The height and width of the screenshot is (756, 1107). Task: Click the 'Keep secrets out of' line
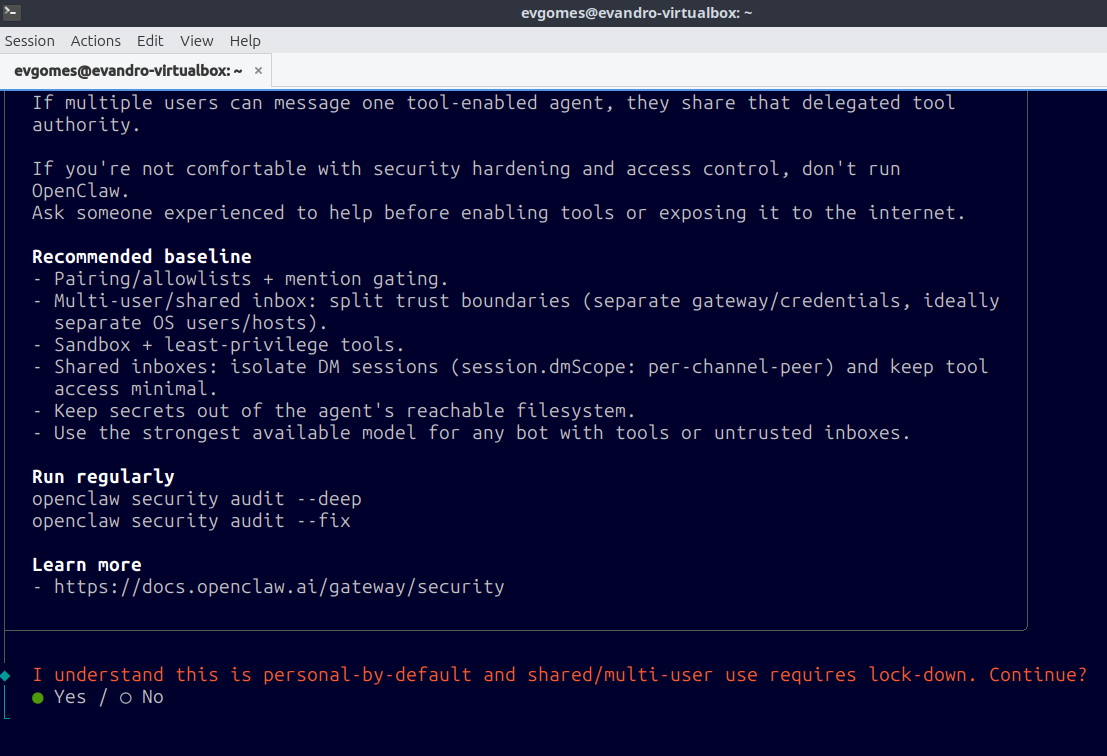[x=333, y=411]
